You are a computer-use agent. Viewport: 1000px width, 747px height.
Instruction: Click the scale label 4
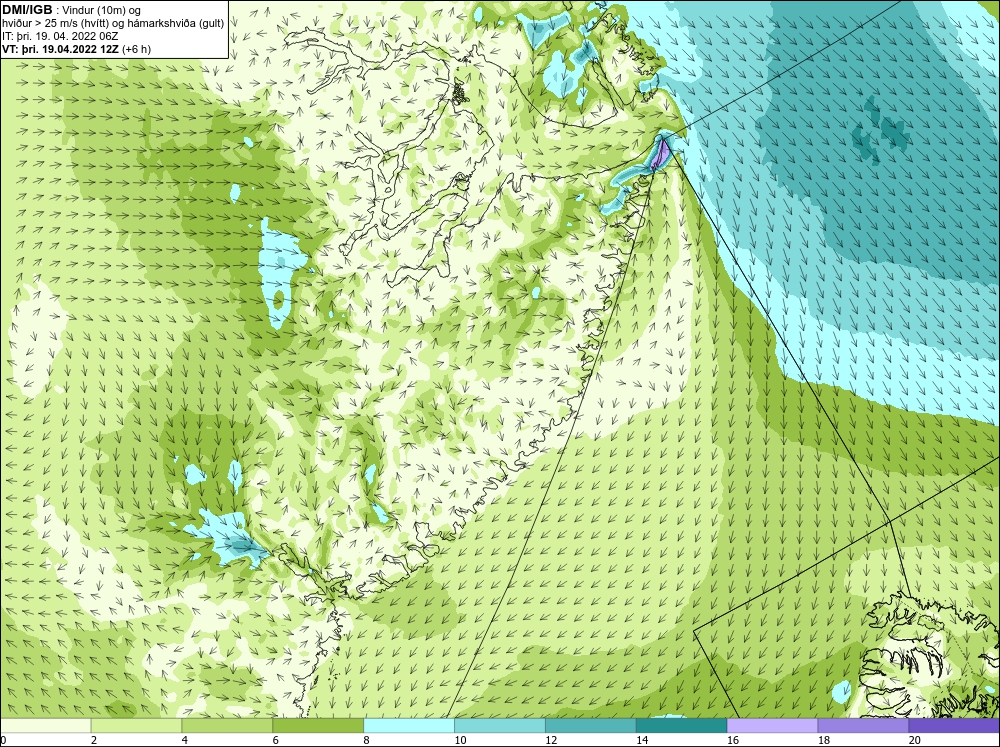click(x=185, y=740)
